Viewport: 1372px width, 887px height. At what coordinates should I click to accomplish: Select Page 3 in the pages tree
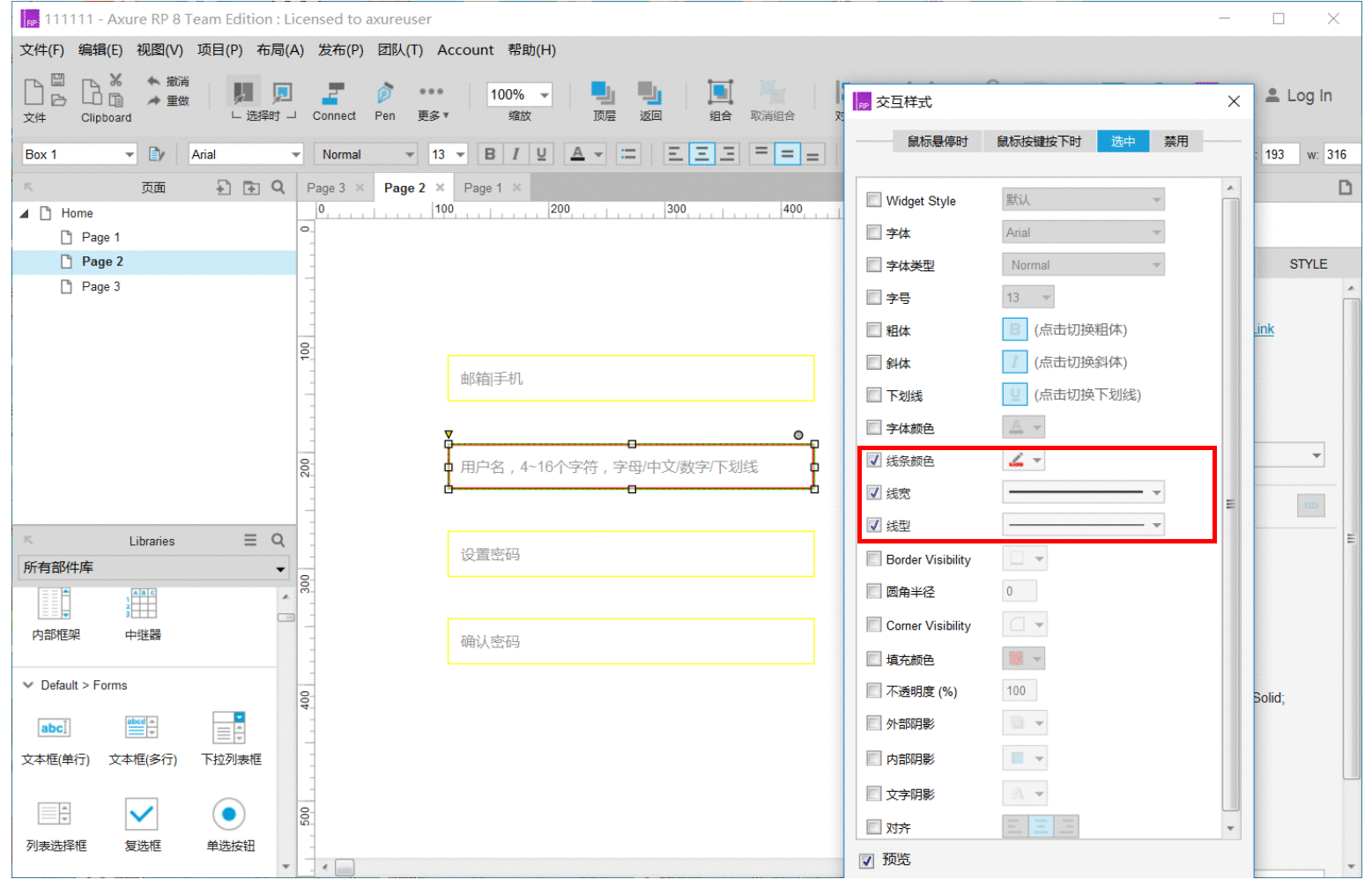pos(100,286)
